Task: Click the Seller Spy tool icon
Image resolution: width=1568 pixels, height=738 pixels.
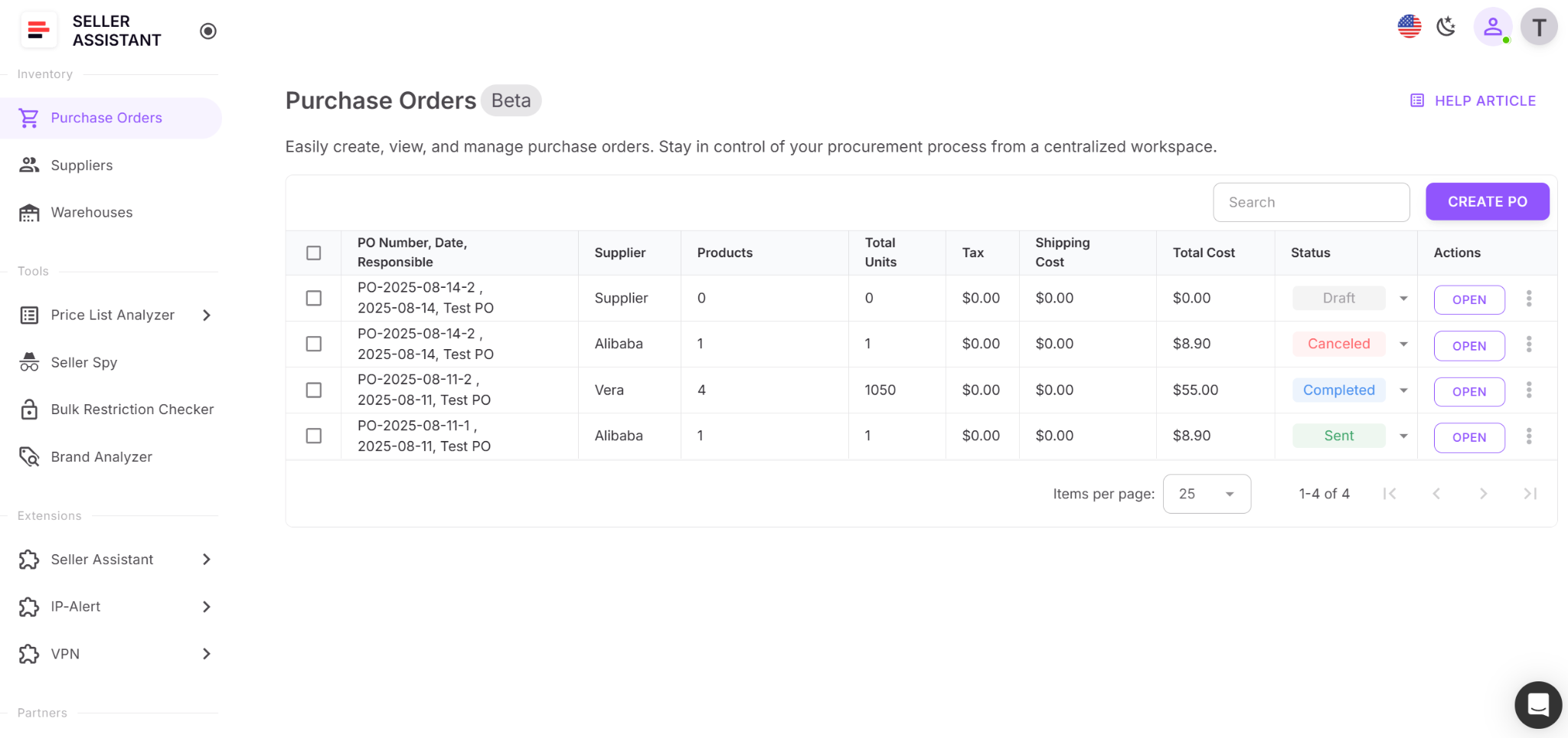Action: point(28,362)
